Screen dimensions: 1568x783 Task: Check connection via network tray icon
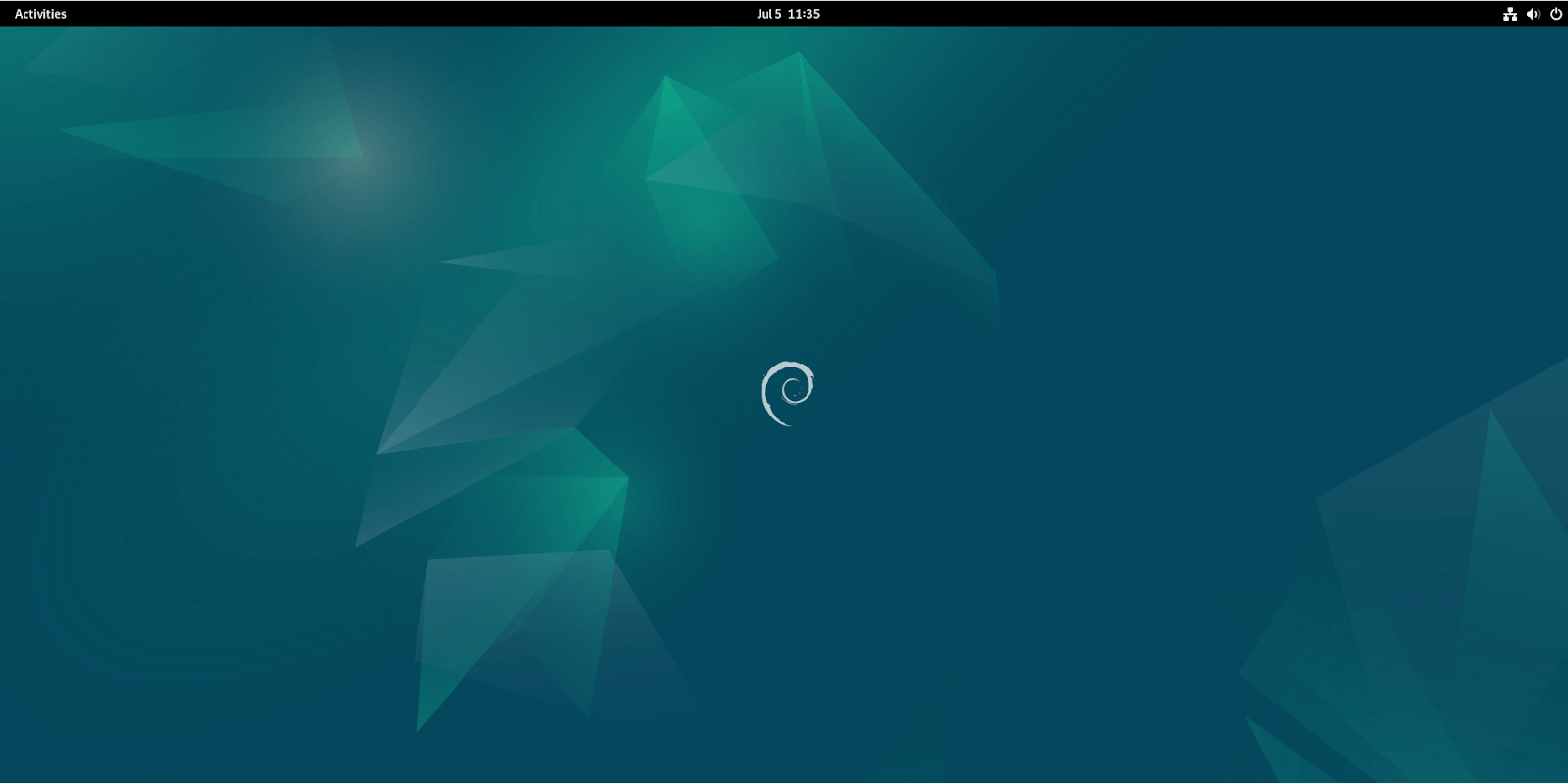pyautogui.click(x=1510, y=14)
